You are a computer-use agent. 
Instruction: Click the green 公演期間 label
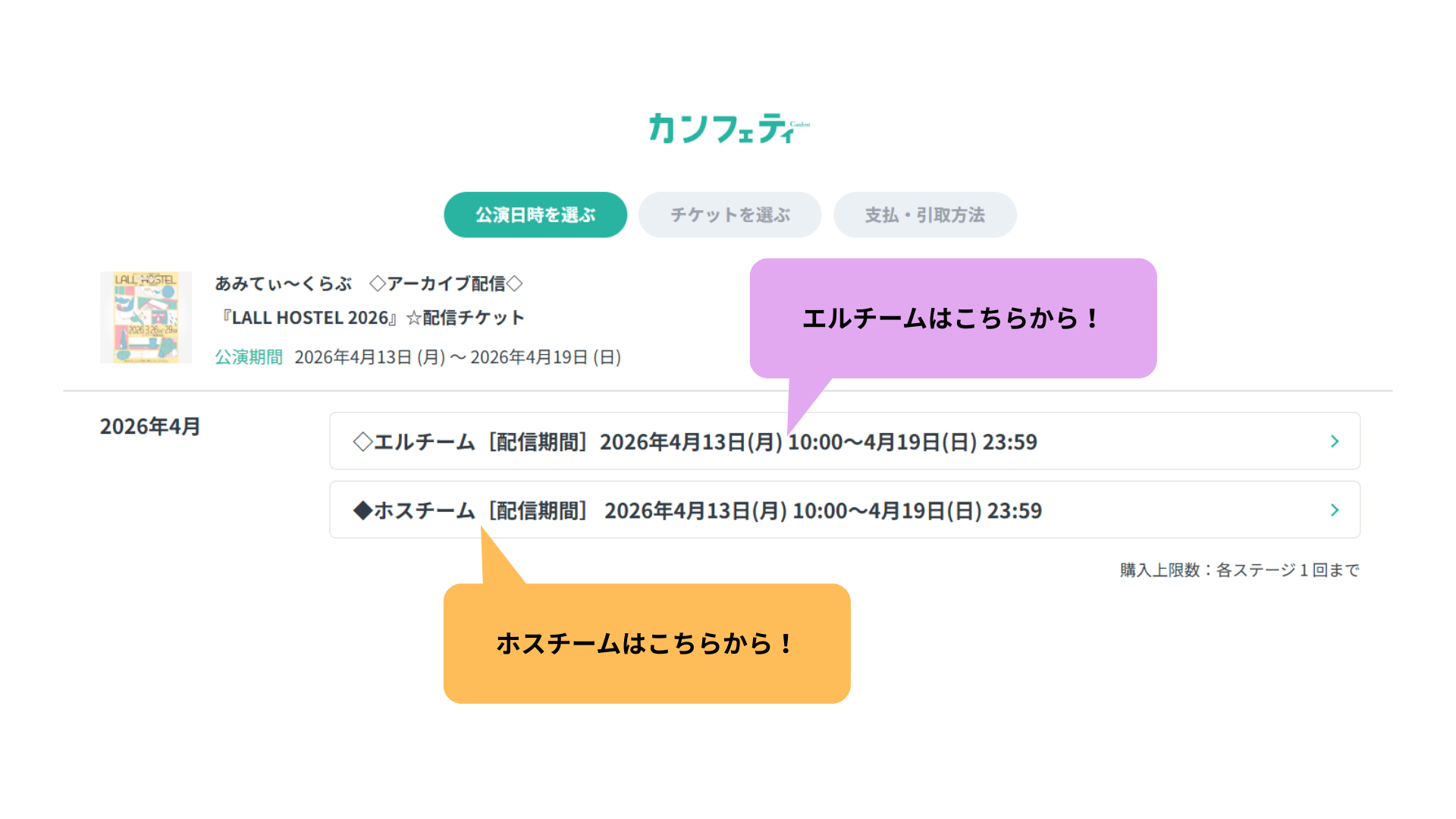tap(248, 357)
